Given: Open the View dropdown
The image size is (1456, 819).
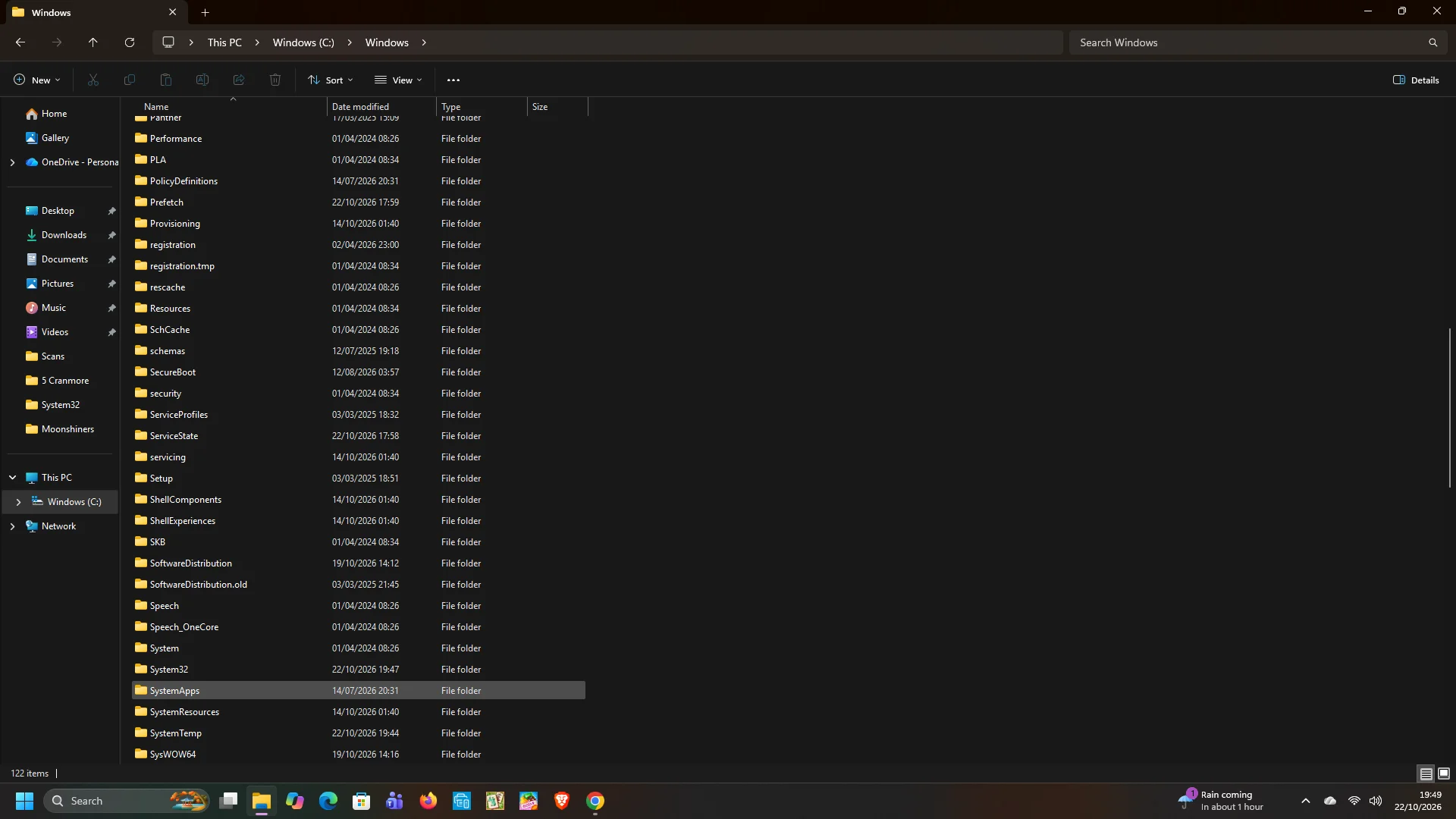Looking at the screenshot, I should click(x=398, y=80).
